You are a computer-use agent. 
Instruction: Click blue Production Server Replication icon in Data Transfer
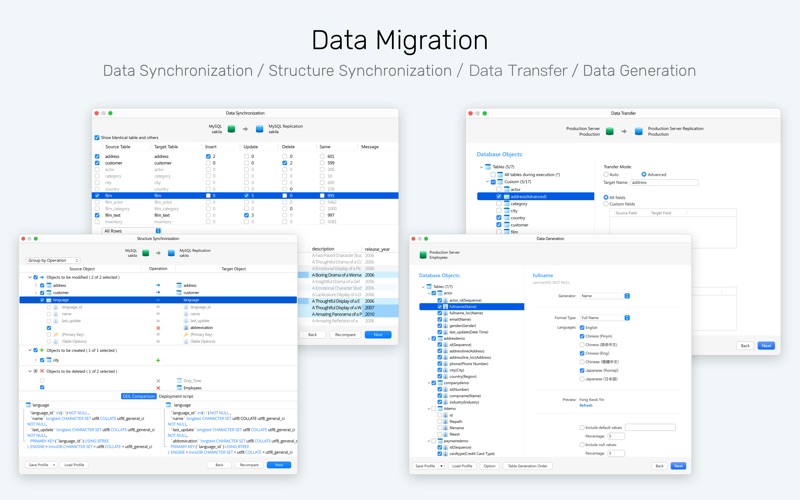click(638, 132)
